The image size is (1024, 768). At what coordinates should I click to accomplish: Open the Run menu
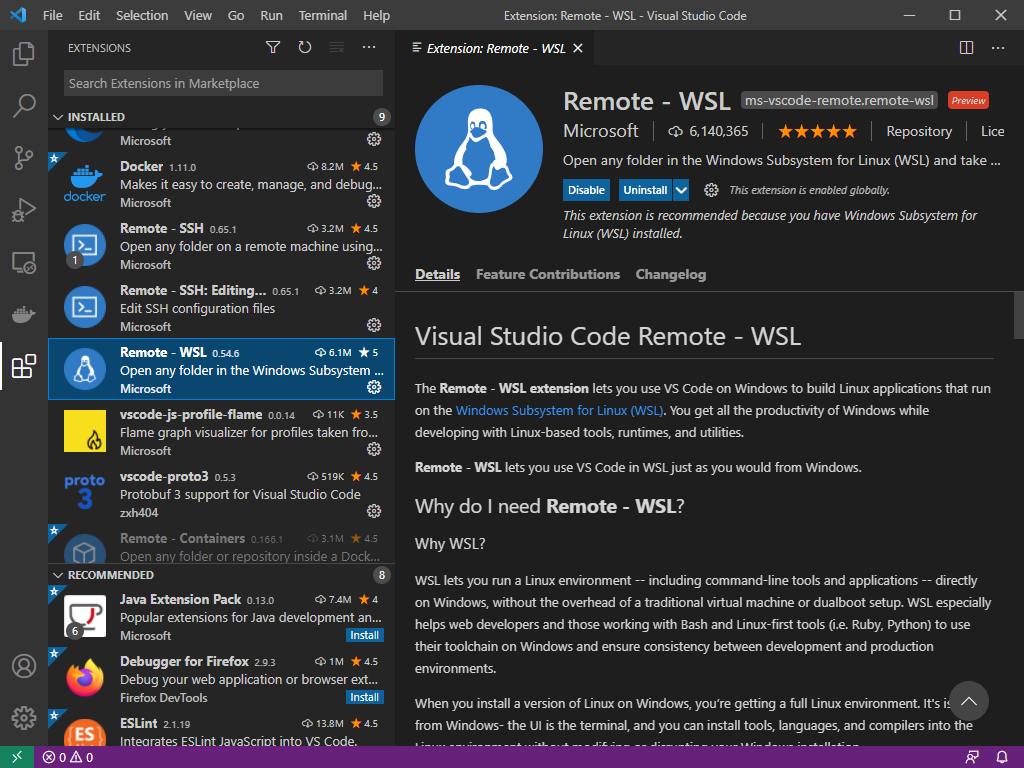click(271, 15)
